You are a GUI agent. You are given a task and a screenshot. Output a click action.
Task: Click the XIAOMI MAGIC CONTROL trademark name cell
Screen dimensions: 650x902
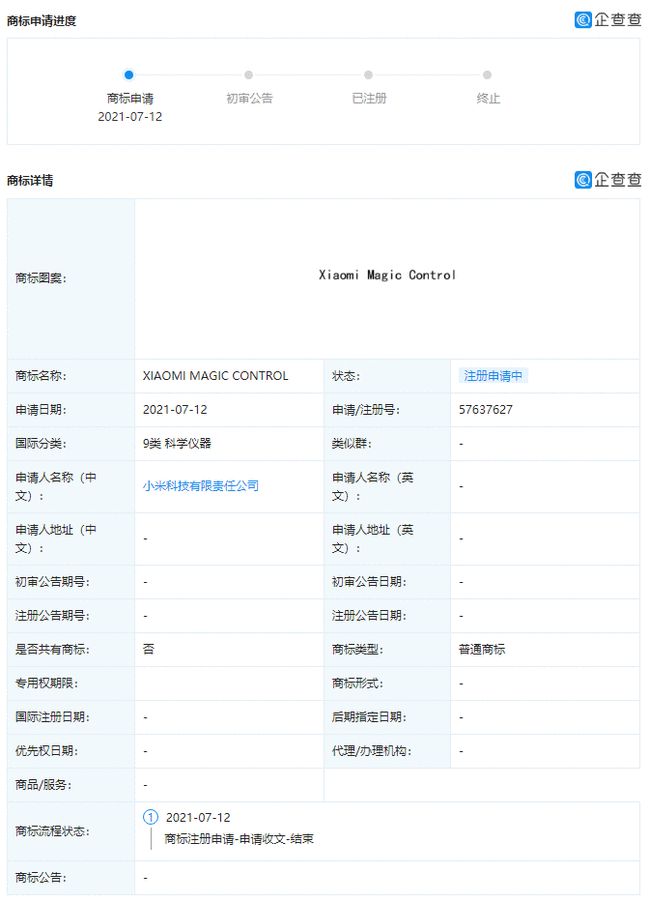(x=215, y=376)
